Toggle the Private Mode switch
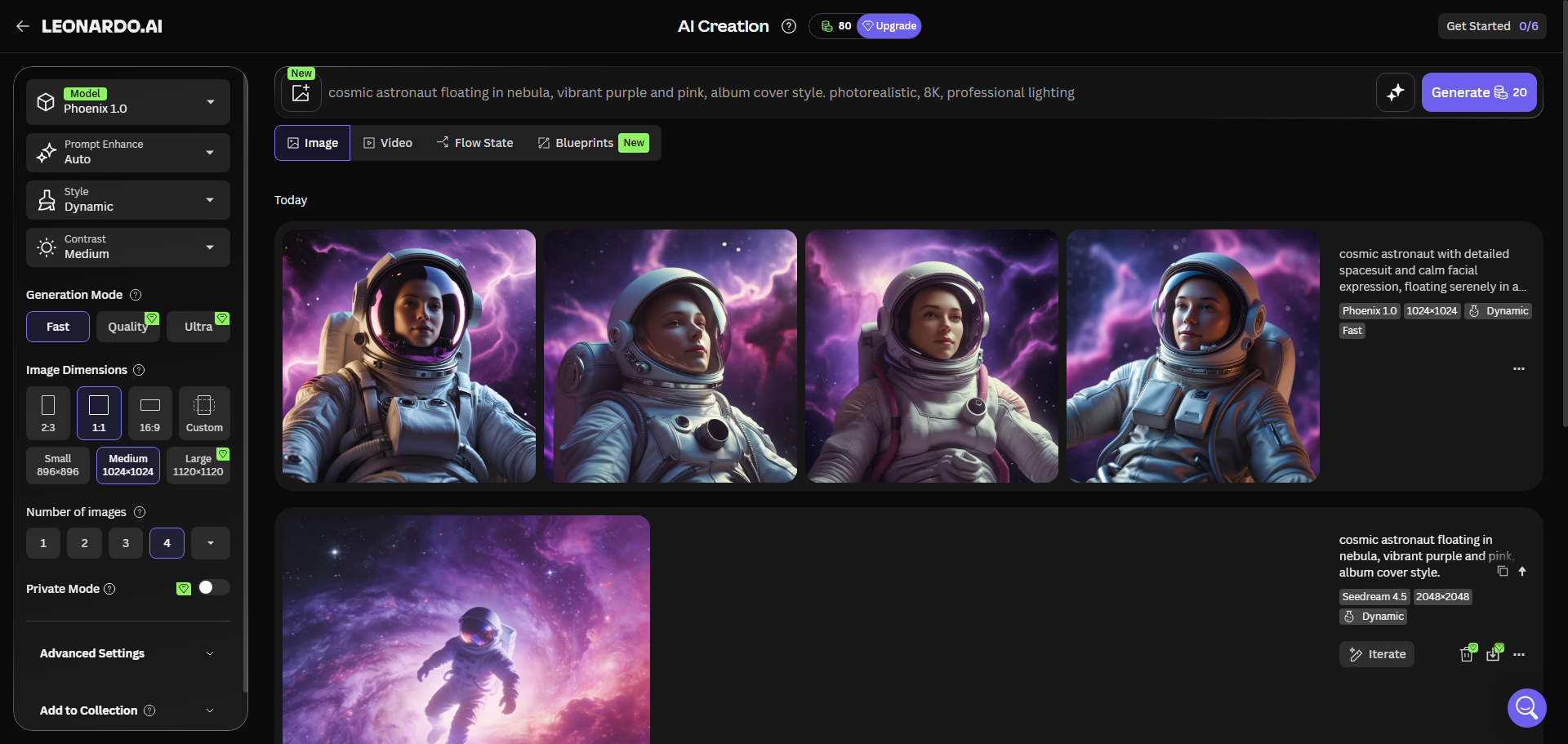 pyautogui.click(x=213, y=588)
